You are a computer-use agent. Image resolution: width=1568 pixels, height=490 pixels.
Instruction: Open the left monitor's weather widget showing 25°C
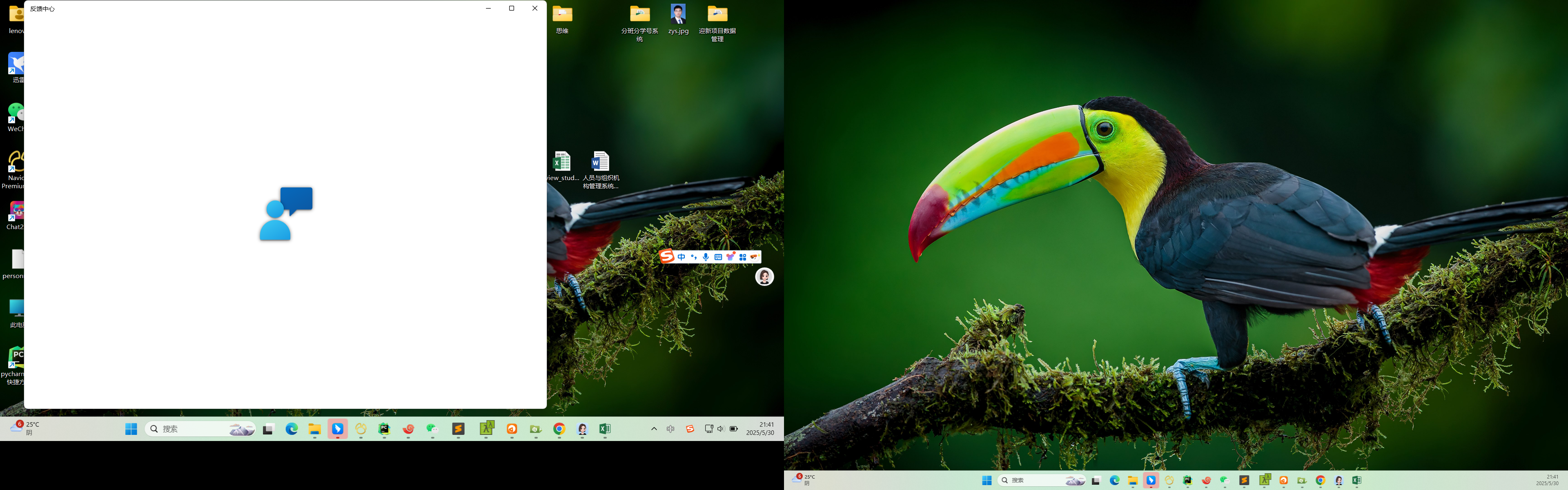26,428
